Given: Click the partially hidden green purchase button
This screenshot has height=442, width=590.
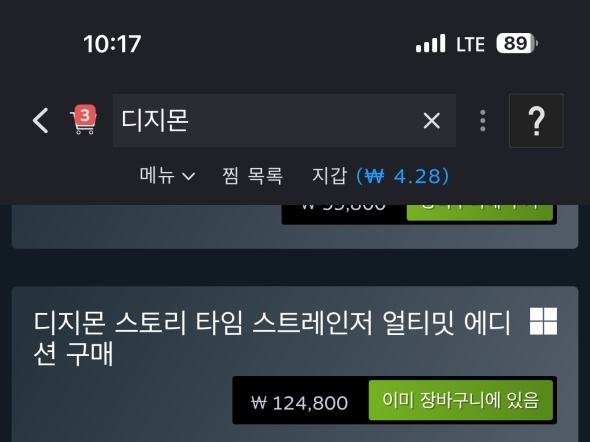Looking at the screenshot, I should (479, 213).
